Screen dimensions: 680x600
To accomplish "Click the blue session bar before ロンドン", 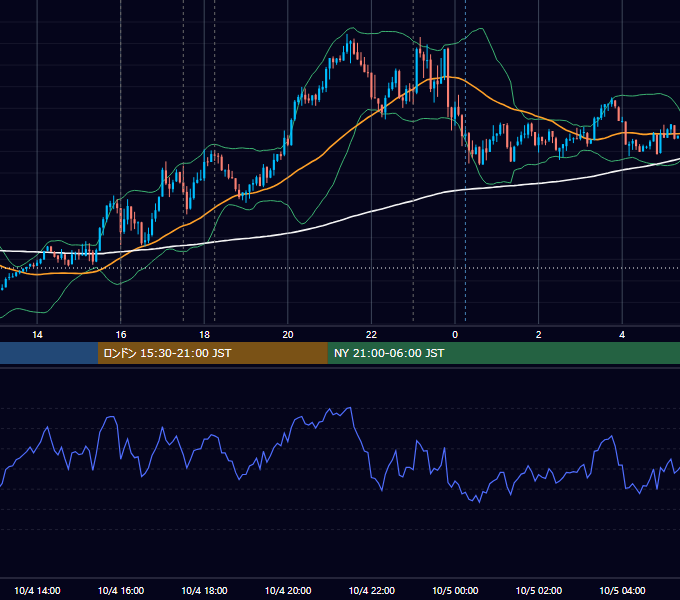I will (49, 353).
